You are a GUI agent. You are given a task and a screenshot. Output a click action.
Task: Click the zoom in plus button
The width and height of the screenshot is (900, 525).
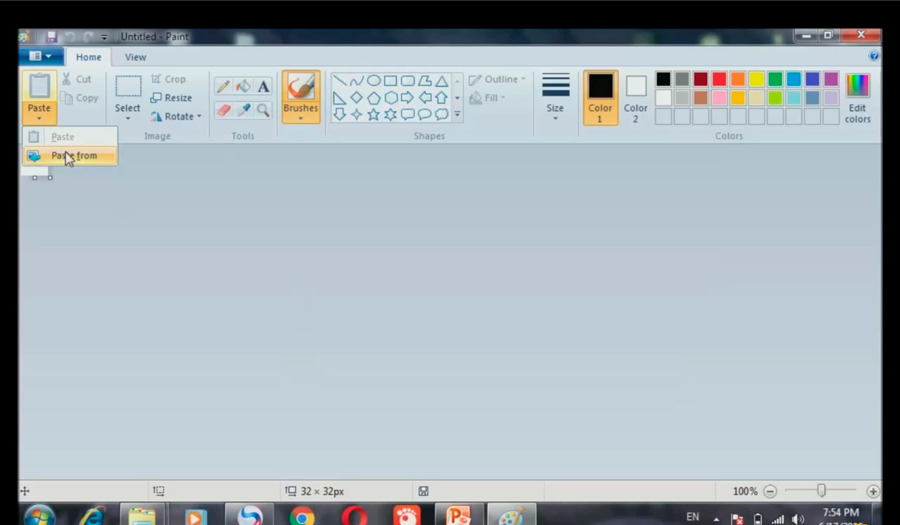pos(873,491)
